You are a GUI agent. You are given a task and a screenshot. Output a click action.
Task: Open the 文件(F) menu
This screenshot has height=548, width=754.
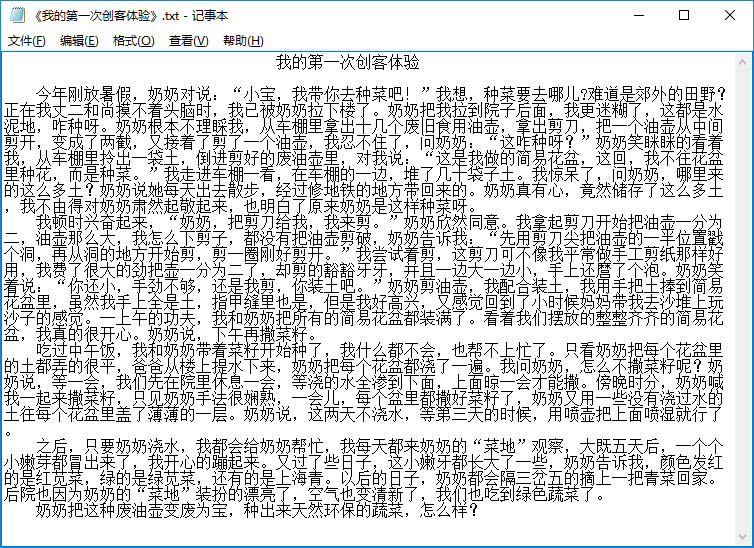click(26, 41)
